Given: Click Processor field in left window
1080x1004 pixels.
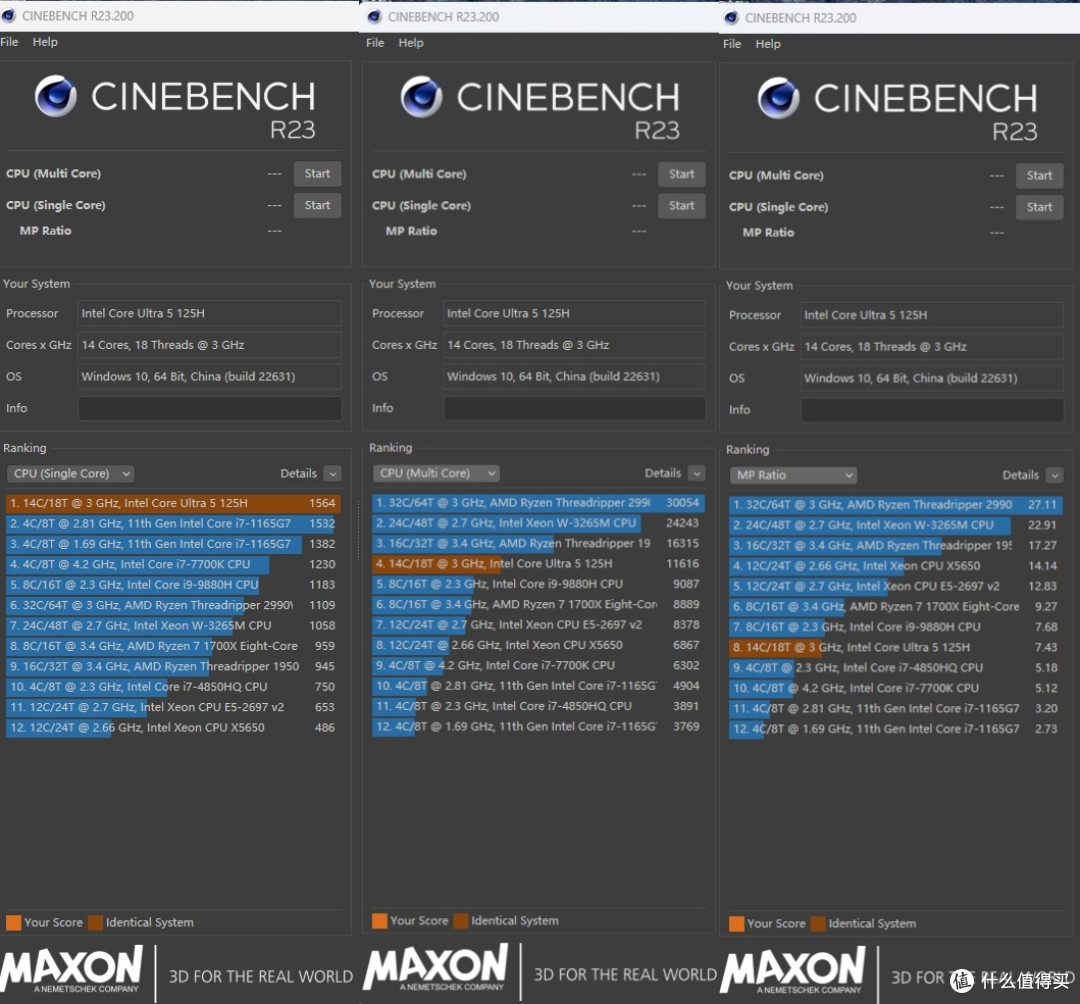Looking at the screenshot, I should click(x=210, y=313).
